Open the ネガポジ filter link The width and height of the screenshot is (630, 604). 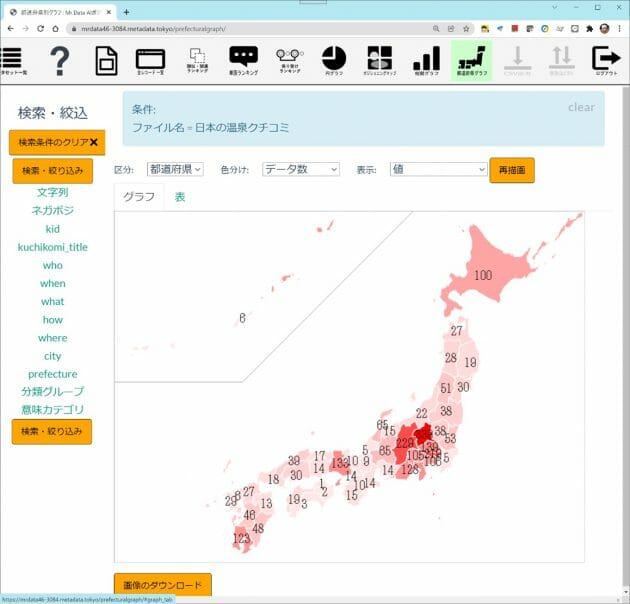pyautogui.click(x=53, y=210)
